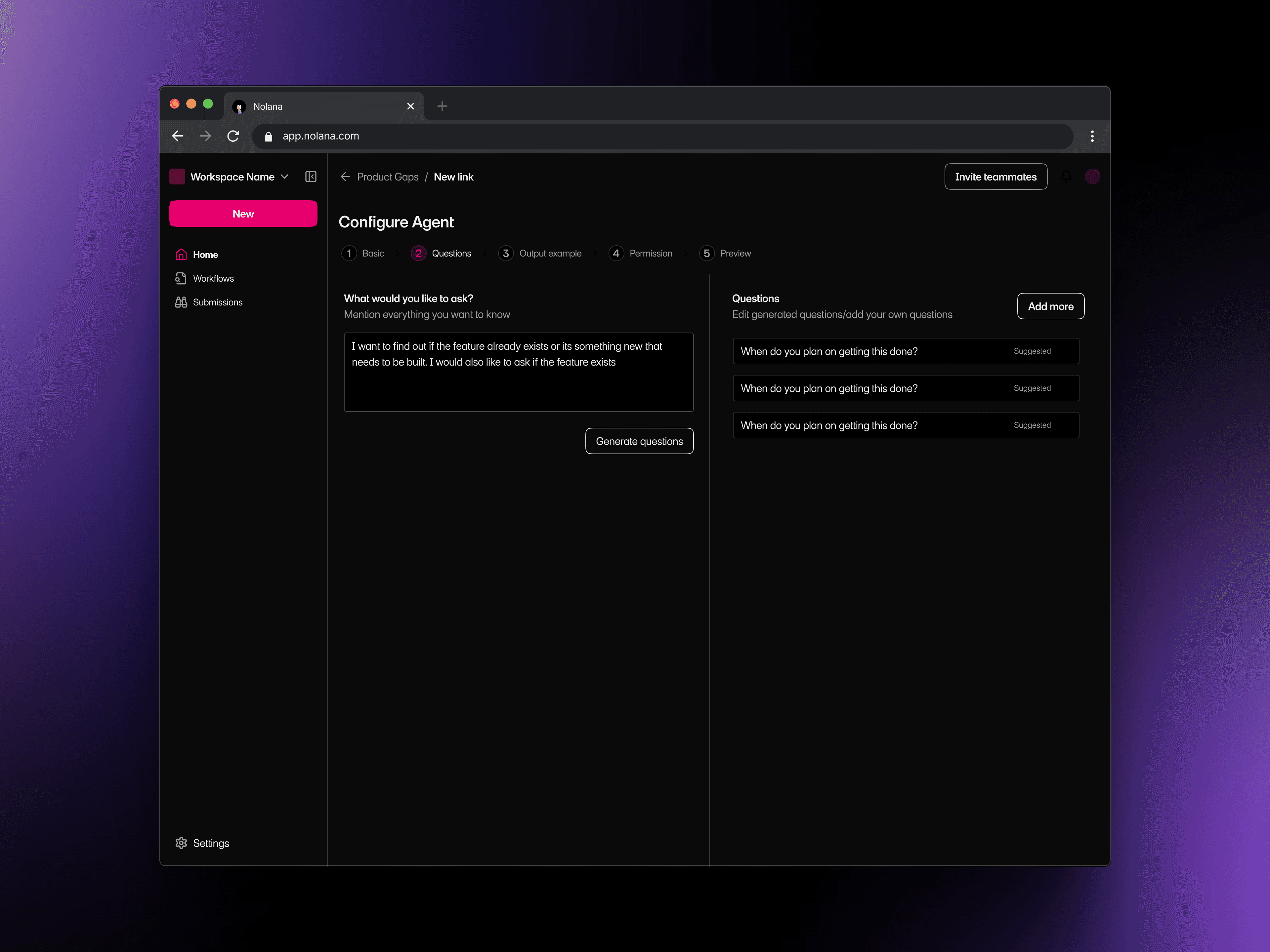Click Invite teammates button
Viewport: 1270px width, 952px height.
click(995, 177)
